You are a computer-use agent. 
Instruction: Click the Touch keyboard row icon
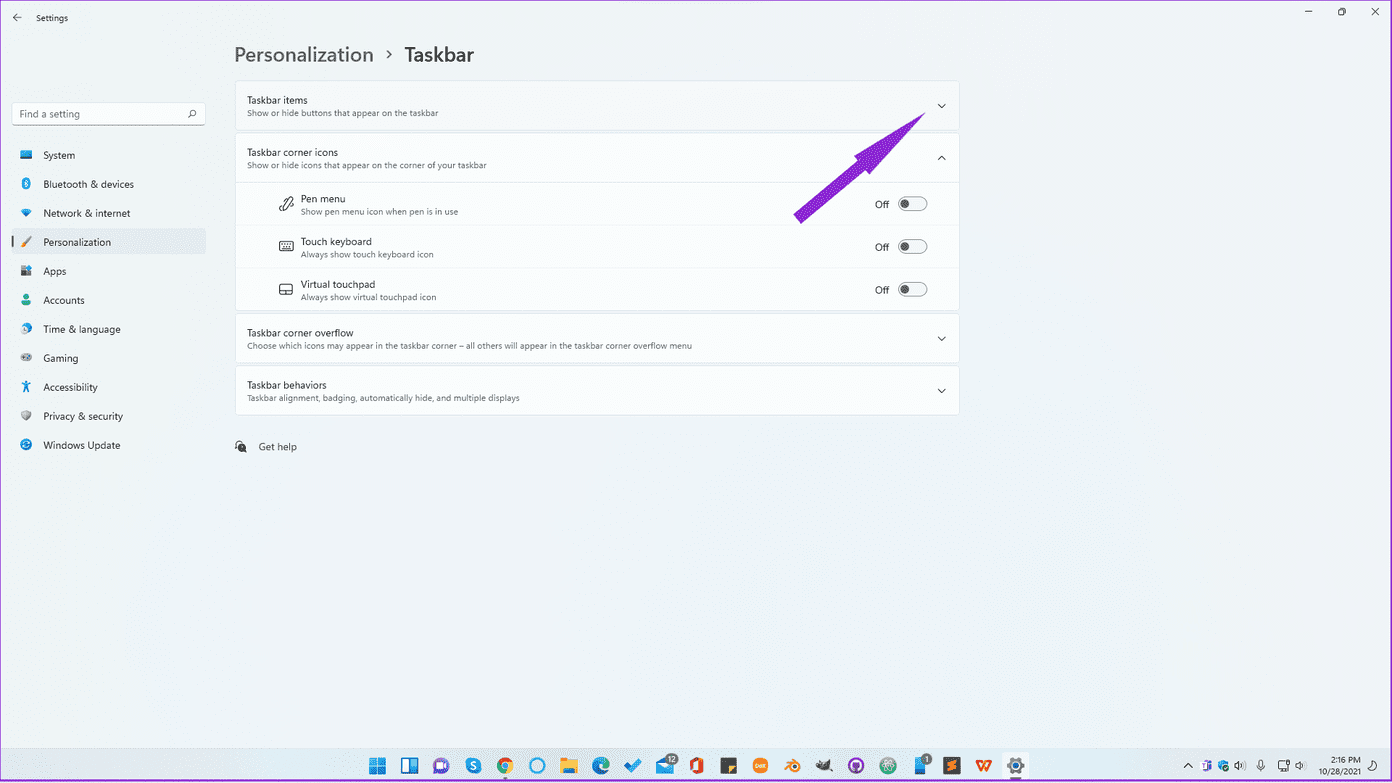point(286,247)
